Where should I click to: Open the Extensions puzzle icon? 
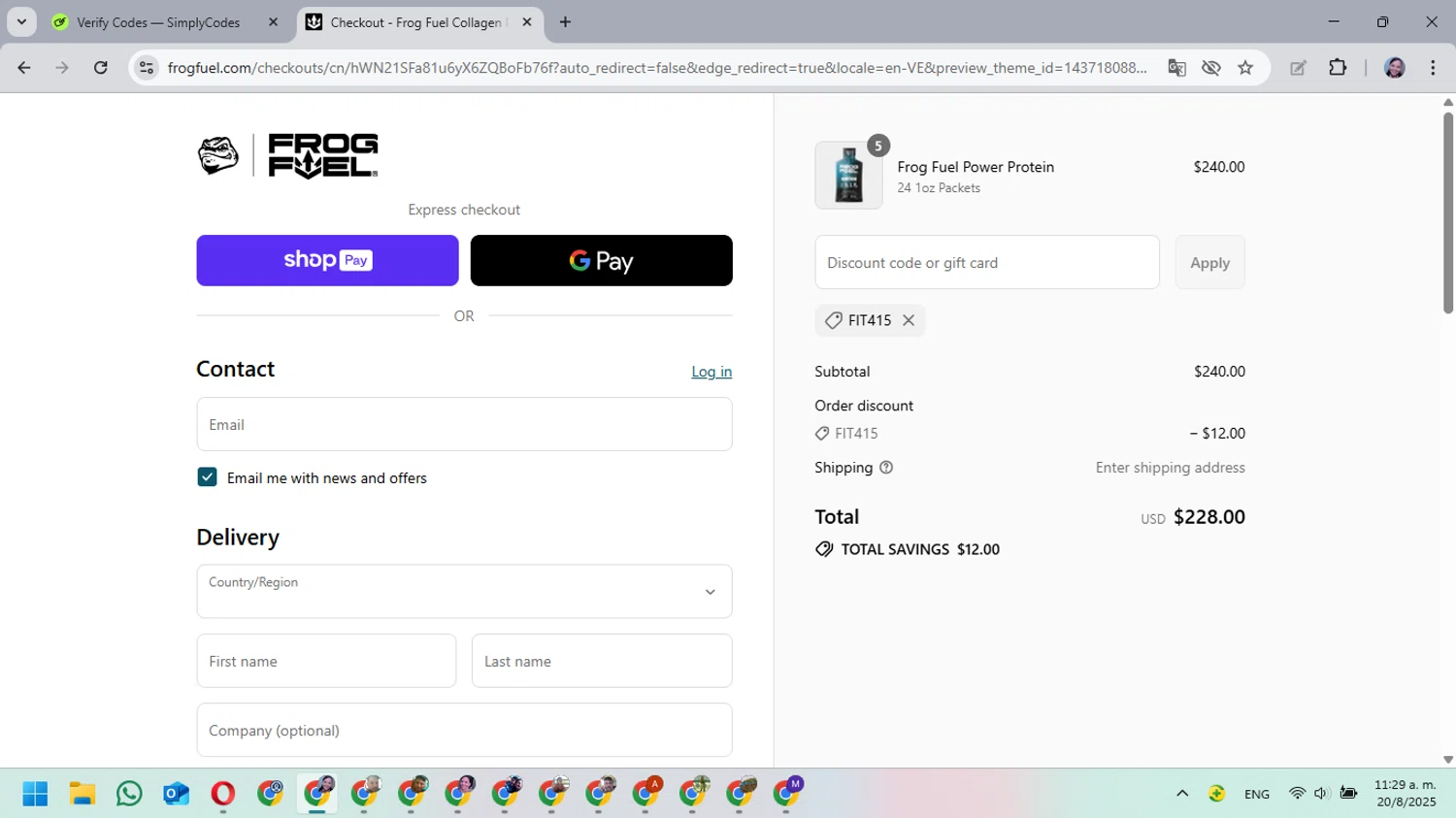pos(1338,68)
